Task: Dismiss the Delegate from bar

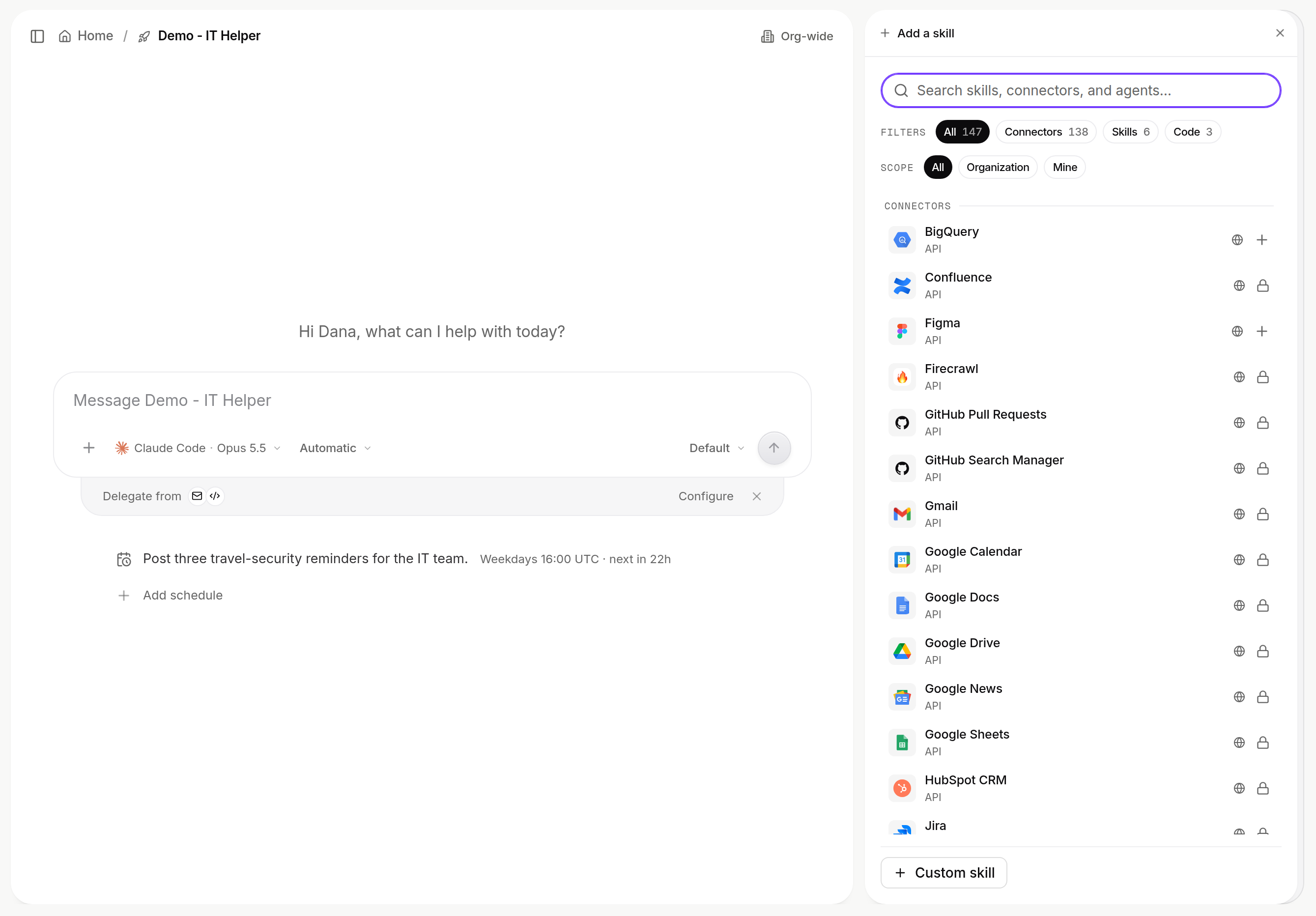Action: [757, 496]
